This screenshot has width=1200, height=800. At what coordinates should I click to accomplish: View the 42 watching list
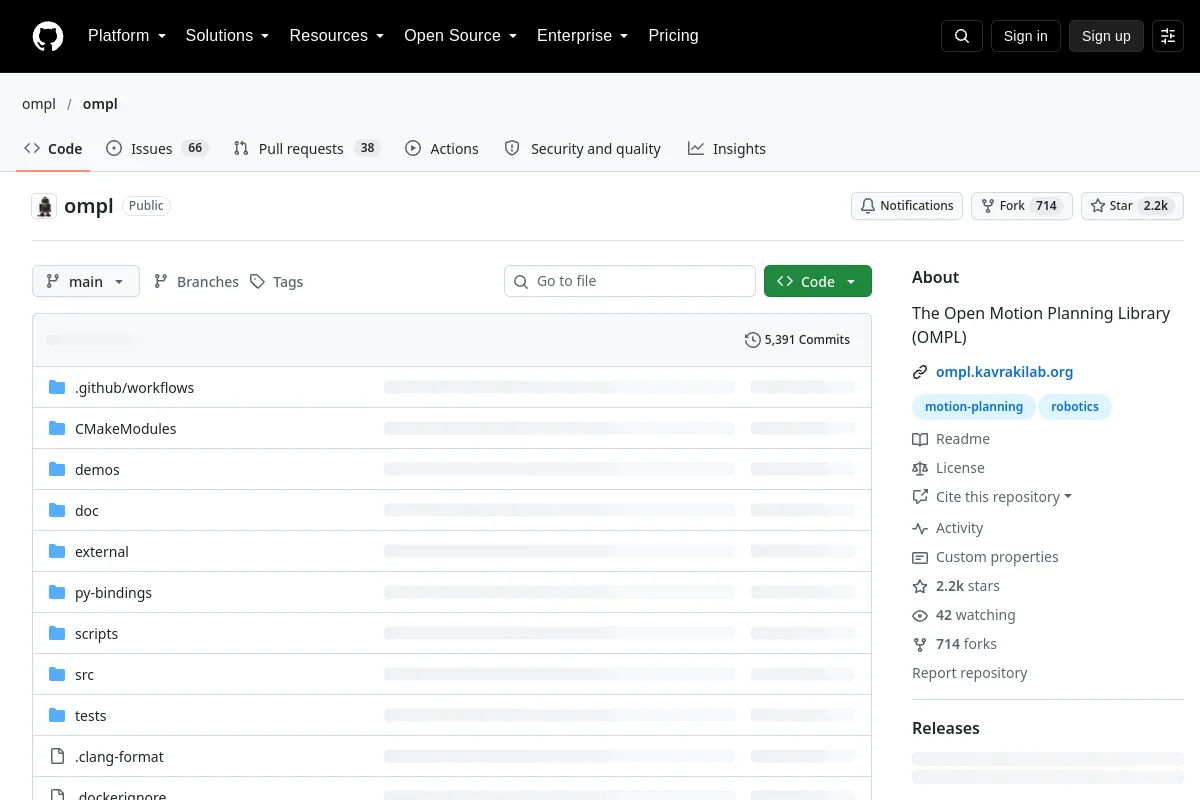[964, 615]
